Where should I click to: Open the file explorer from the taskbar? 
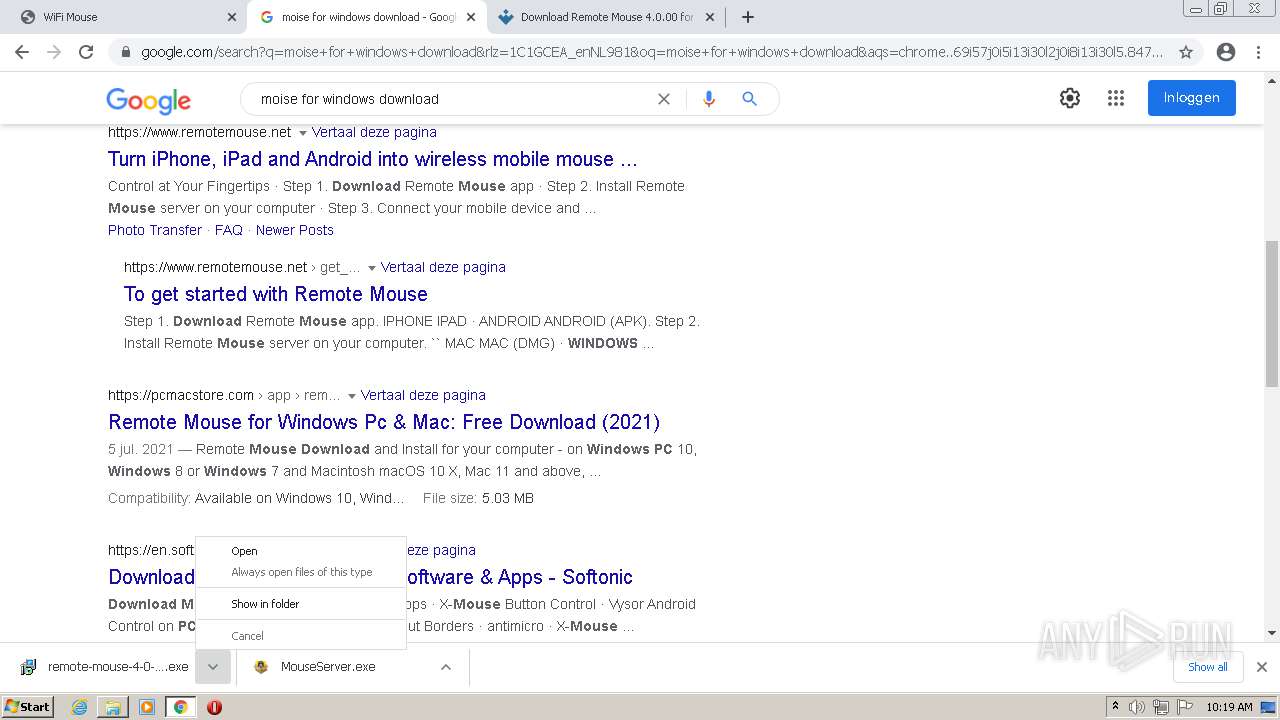tap(113, 707)
